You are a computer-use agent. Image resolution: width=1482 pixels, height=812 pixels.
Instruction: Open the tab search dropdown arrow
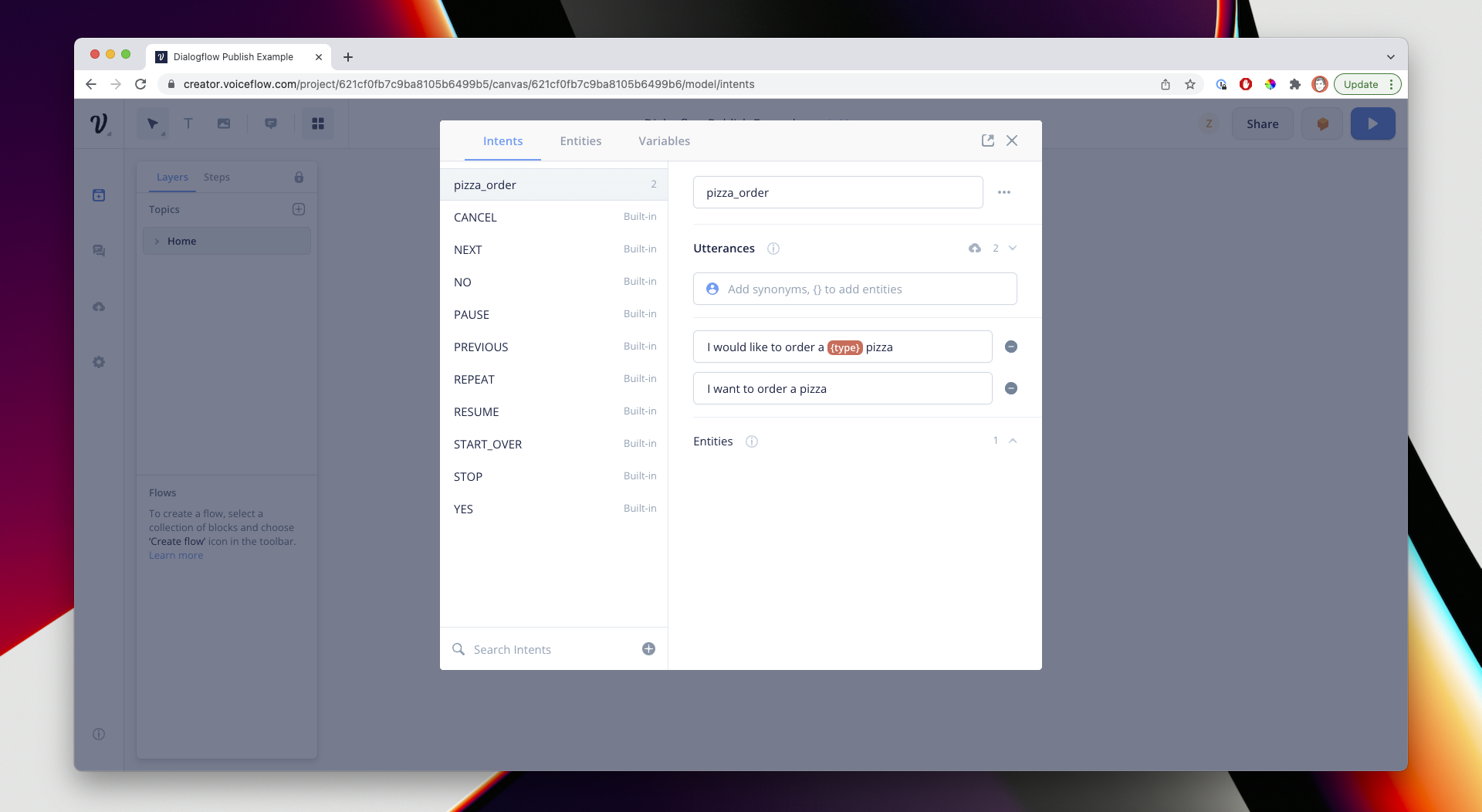click(1390, 57)
